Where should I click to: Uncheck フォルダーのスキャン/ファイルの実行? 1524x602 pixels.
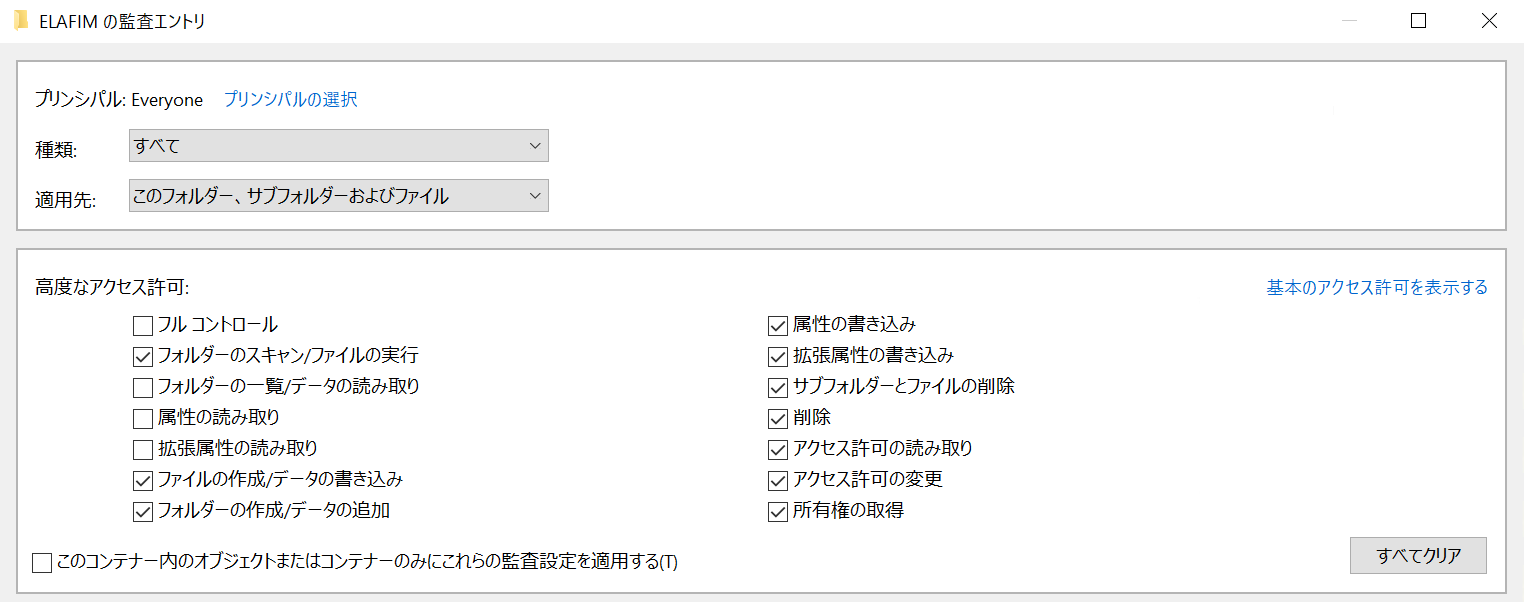click(142, 356)
